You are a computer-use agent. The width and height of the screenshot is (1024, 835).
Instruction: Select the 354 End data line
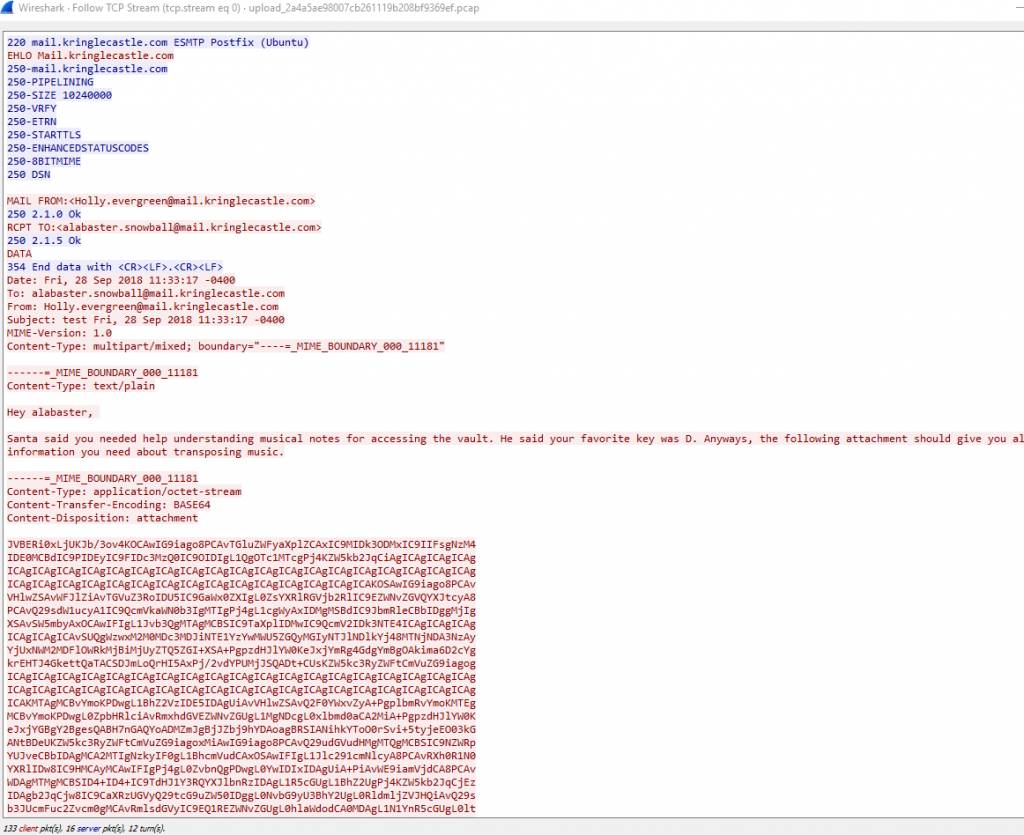point(114,267)
